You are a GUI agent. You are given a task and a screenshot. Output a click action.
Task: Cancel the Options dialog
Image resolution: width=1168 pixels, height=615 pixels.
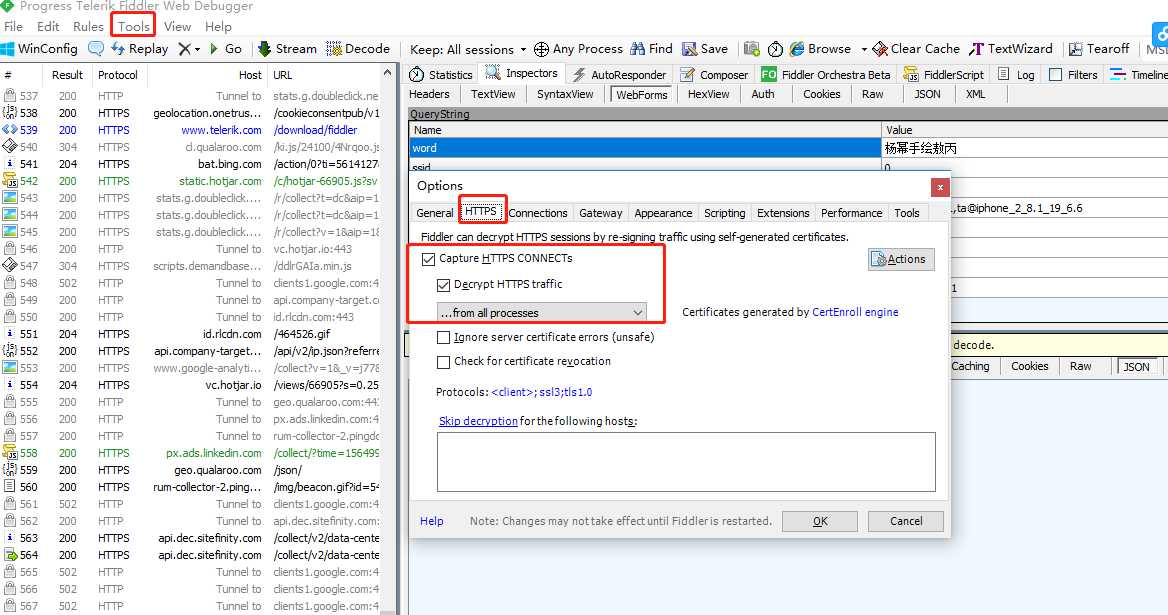(906, 521)
